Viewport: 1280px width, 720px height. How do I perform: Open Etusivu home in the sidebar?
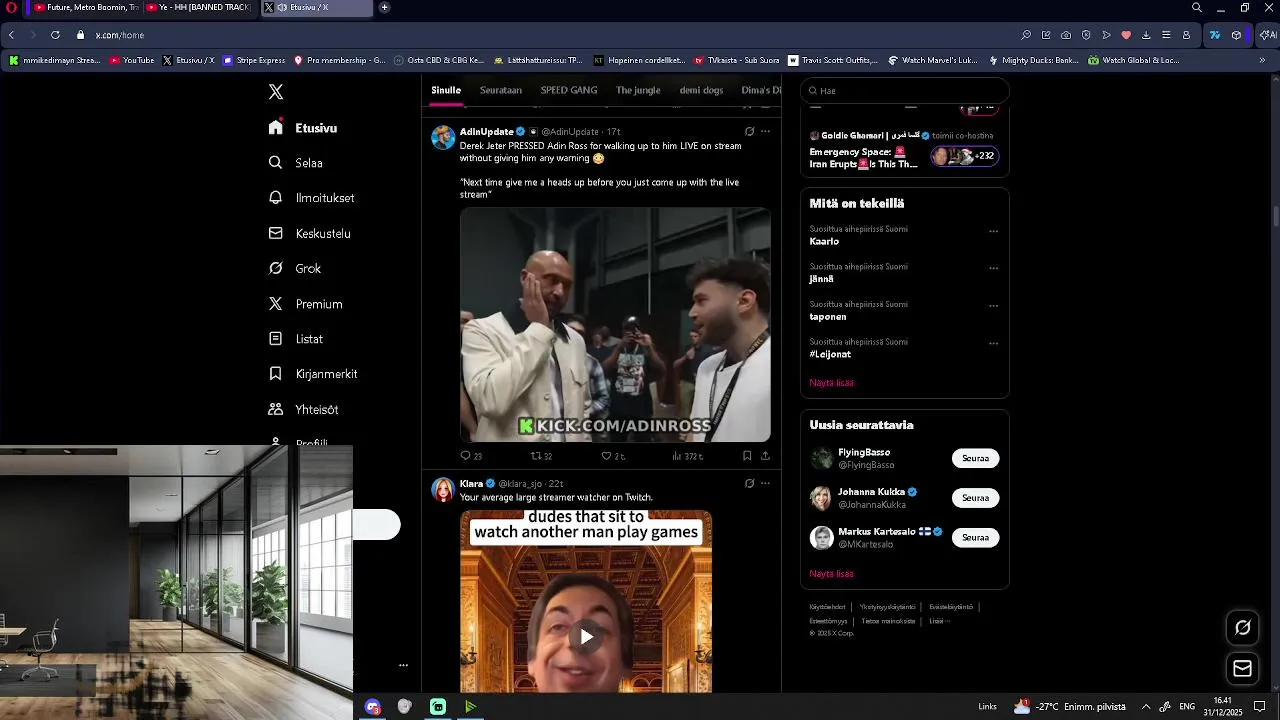pos(303,128)
